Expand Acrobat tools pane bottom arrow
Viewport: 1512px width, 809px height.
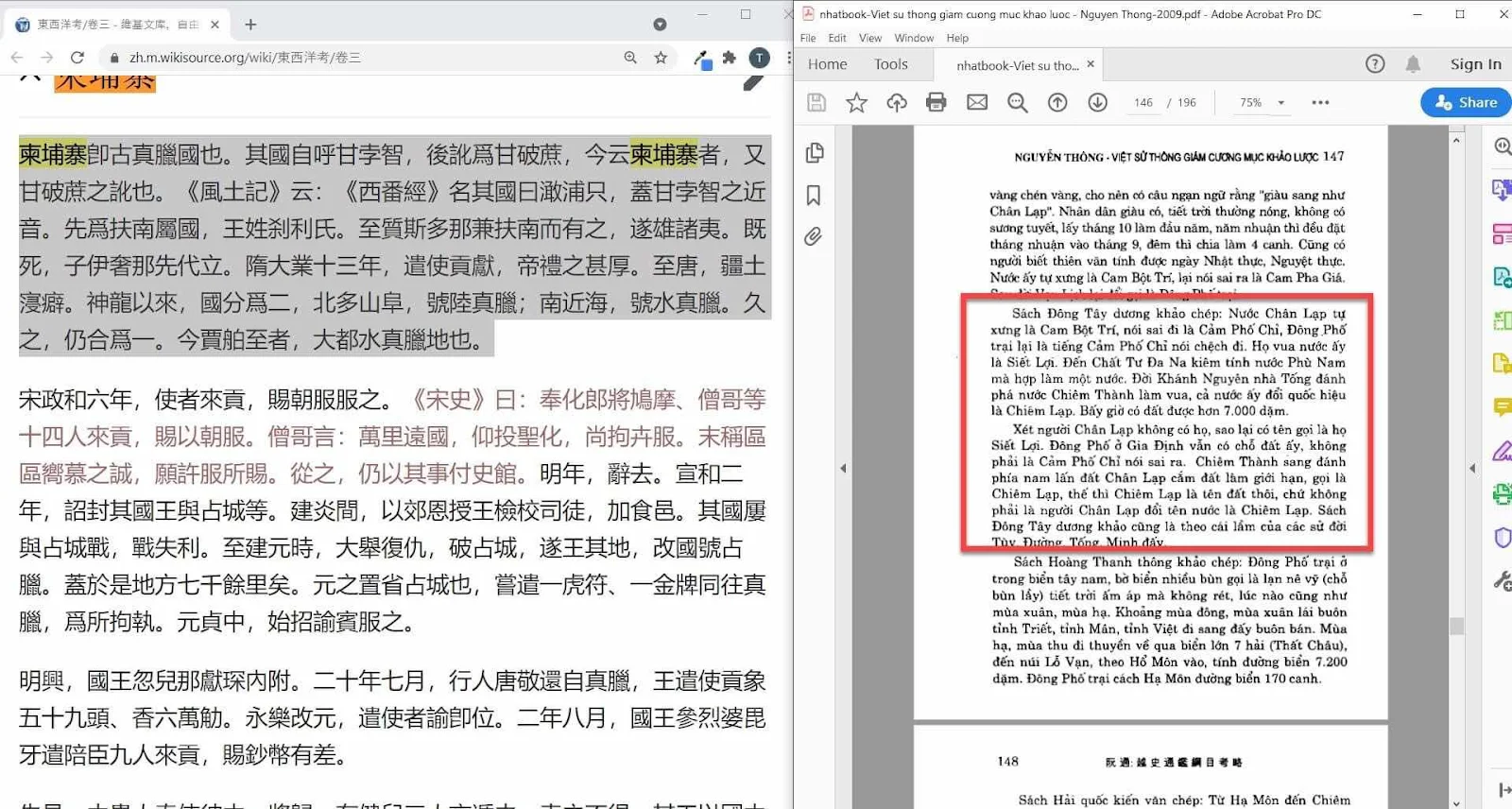pyautogui.click(x=1503, y=789)
